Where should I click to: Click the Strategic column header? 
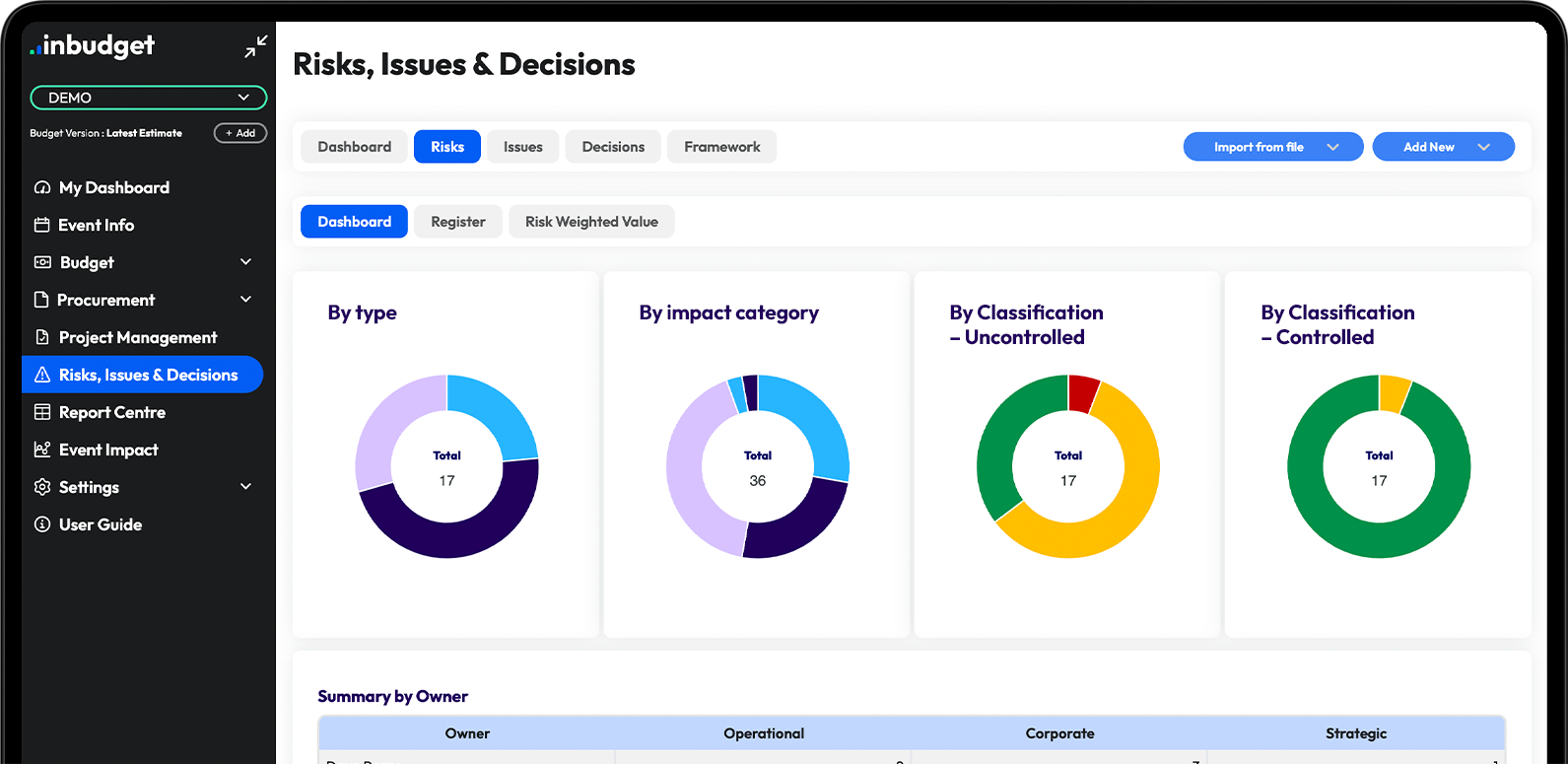click(x=1356, y=733)
